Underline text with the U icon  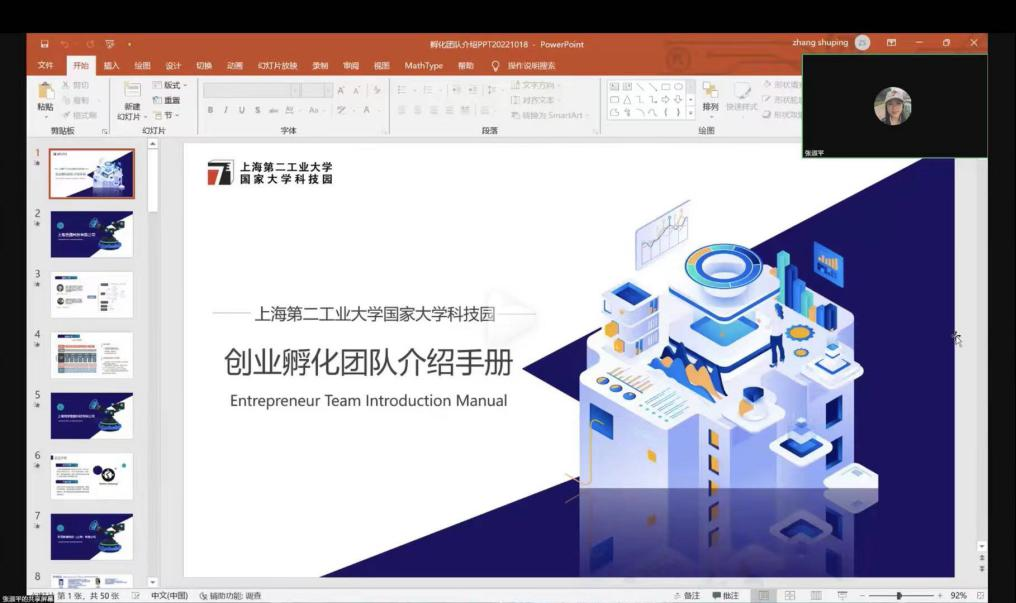point(242,110)
